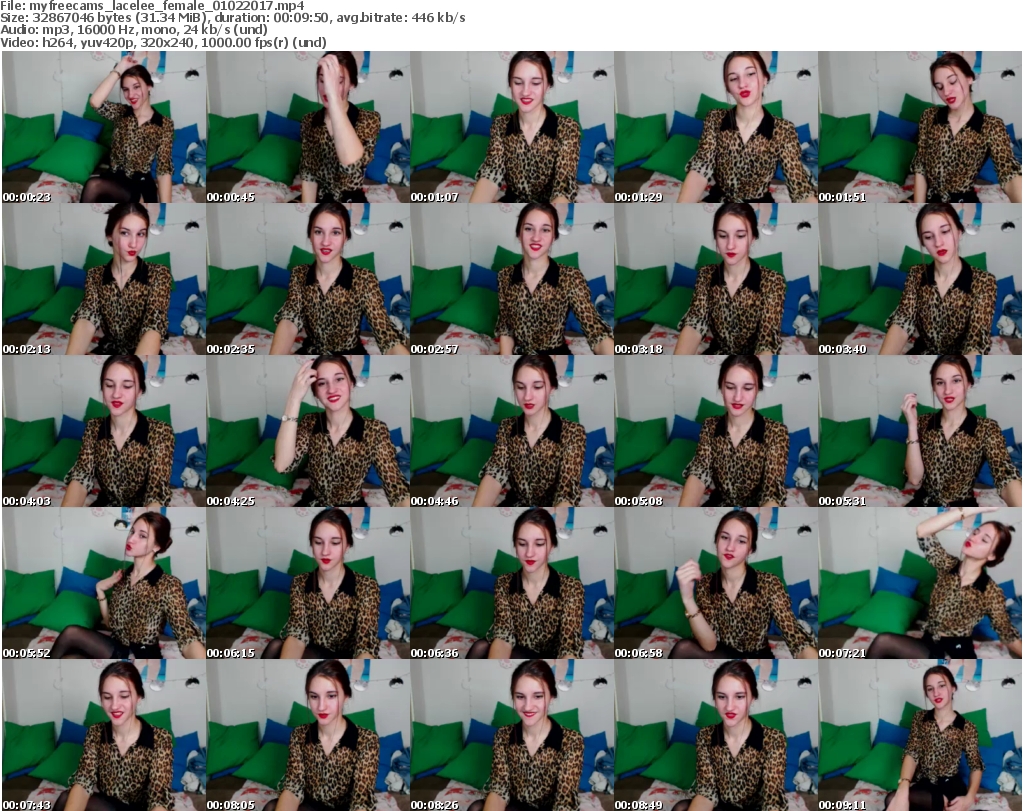This screenshot has height=811, width=1024.
Task: Select the thumbnail frame at 00:04:25
Action: tap(308, 431)
